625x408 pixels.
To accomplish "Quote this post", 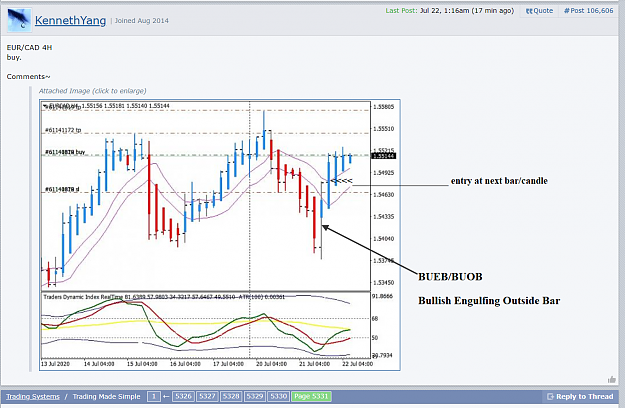I will click(x=539, y=11).
